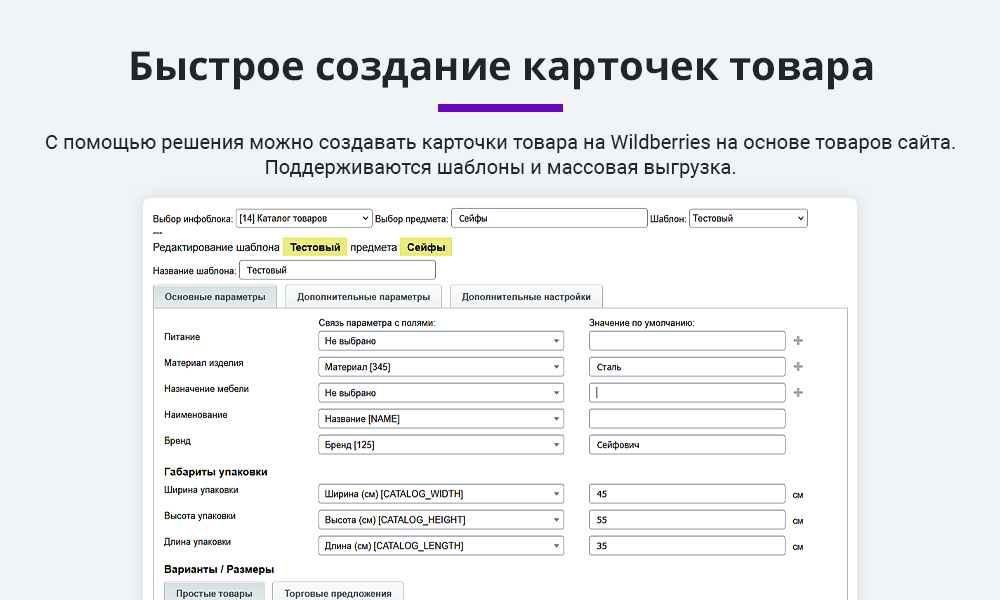Click the Название шаблона input field
The height and width of the screenshot is (600, 1000).
[x=337, y=269]
